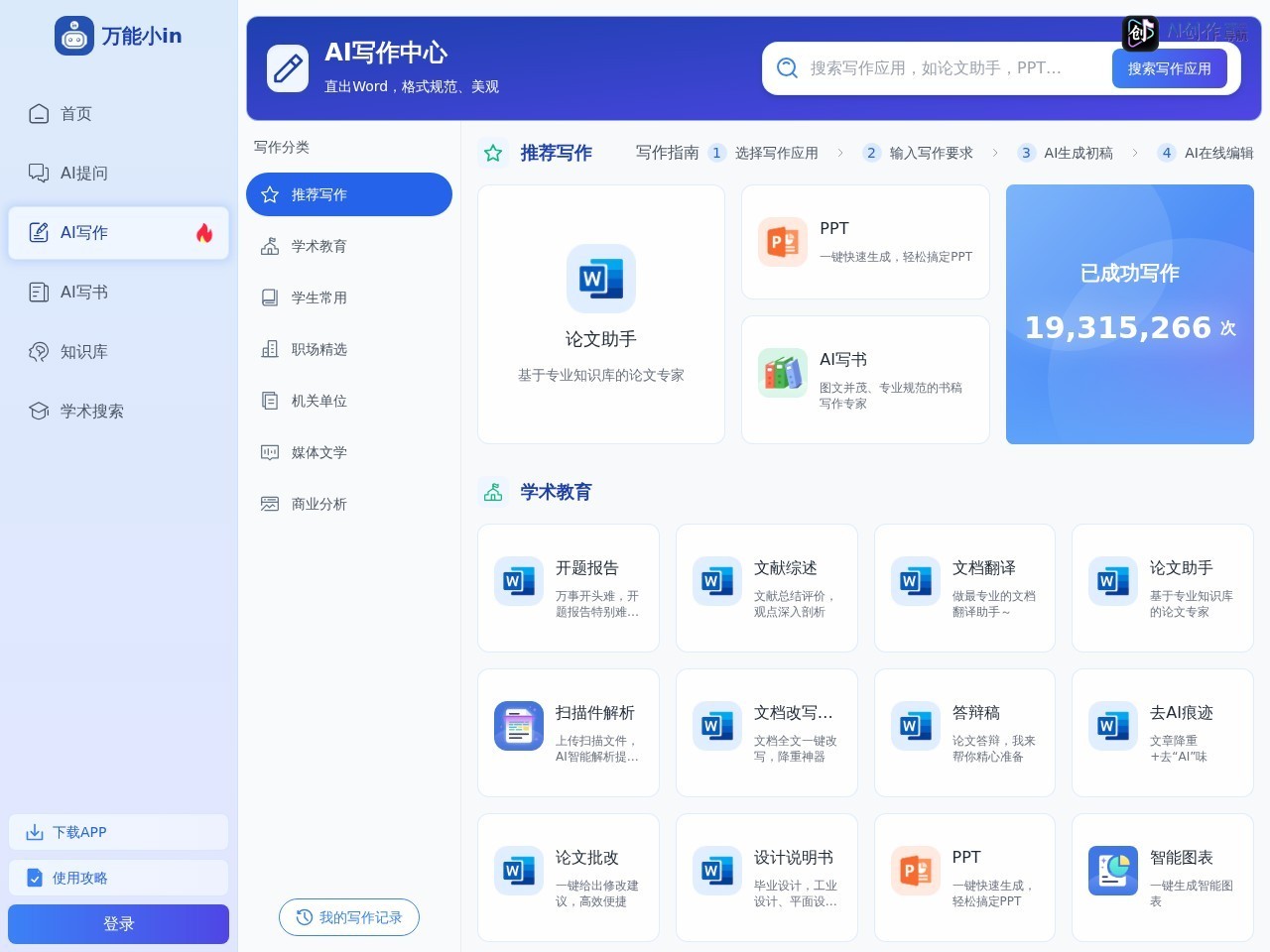Click the AI写书 book icon in sidebar

39,293
